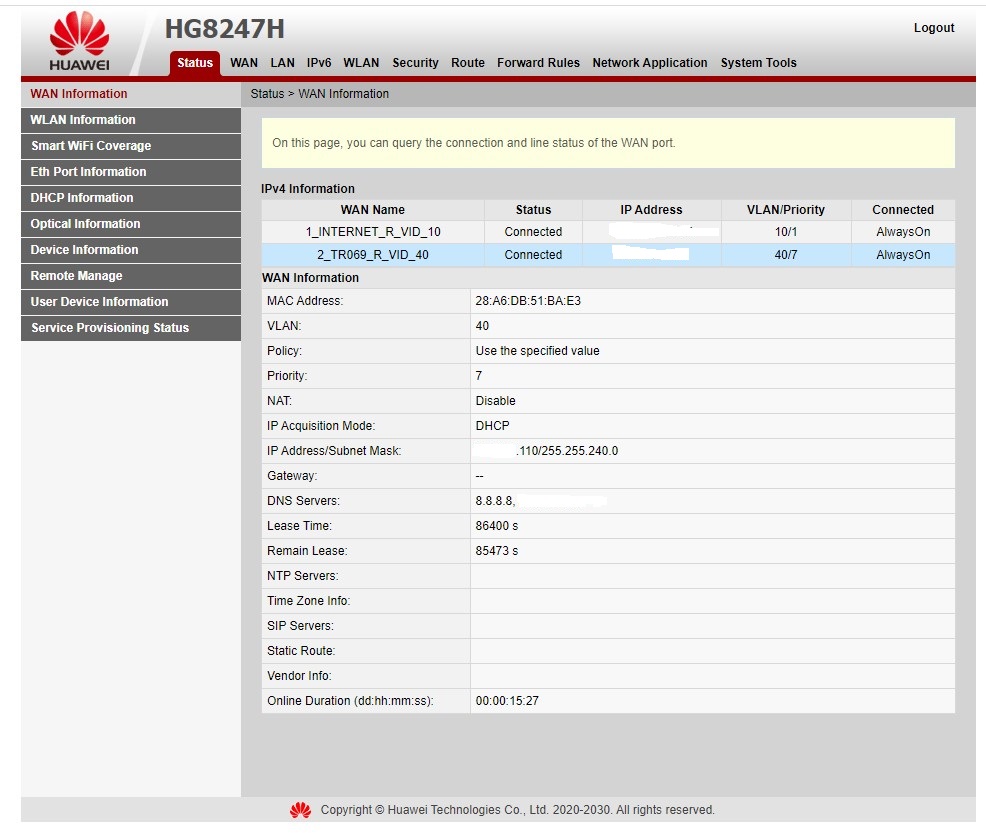Screen dimensions: 986x833
Task: Click the Time Zone Info label
Action: pyautogui.click(x=308, y=601)
